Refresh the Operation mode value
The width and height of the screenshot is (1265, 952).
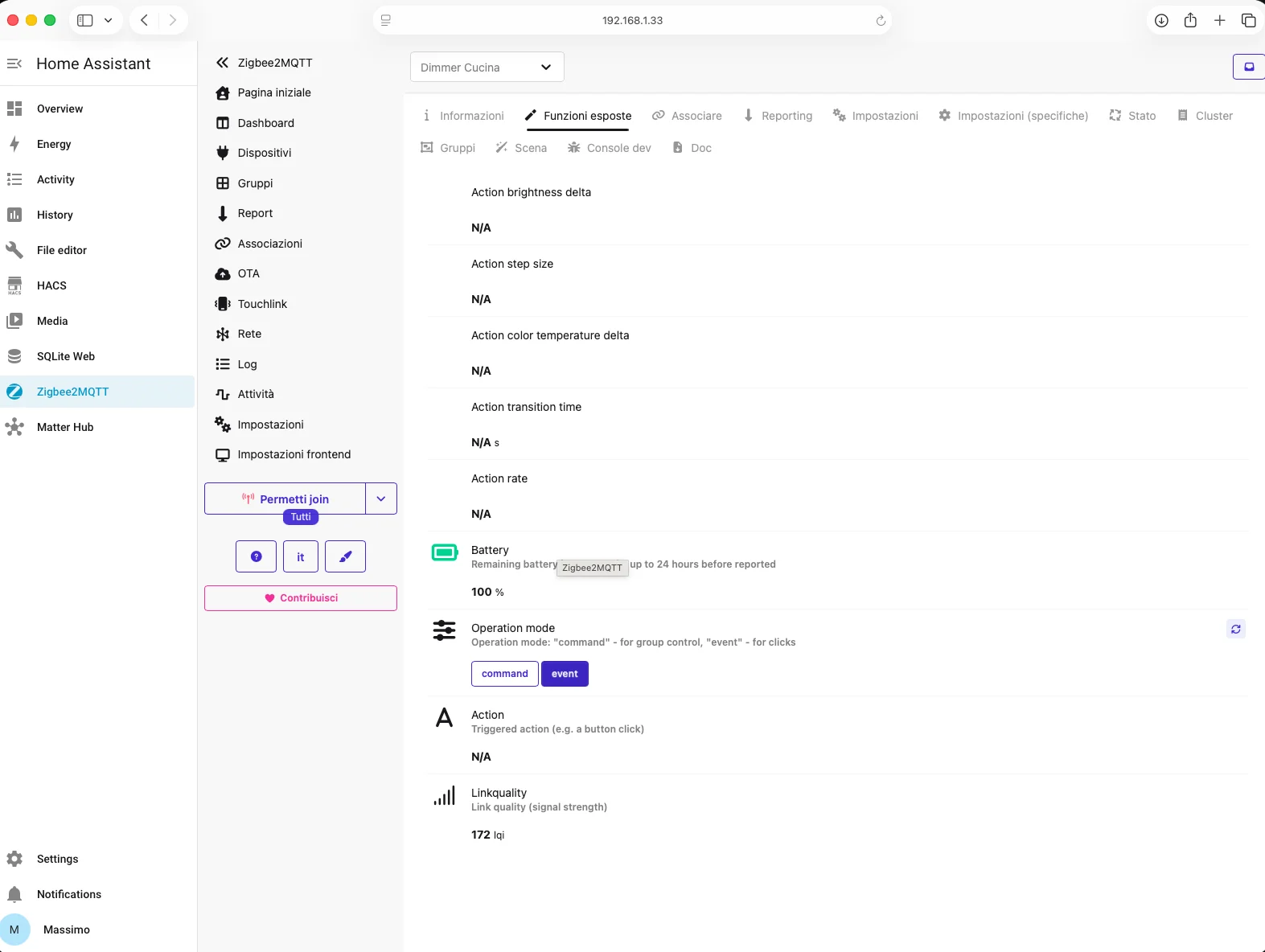(x=1236, y=629)
